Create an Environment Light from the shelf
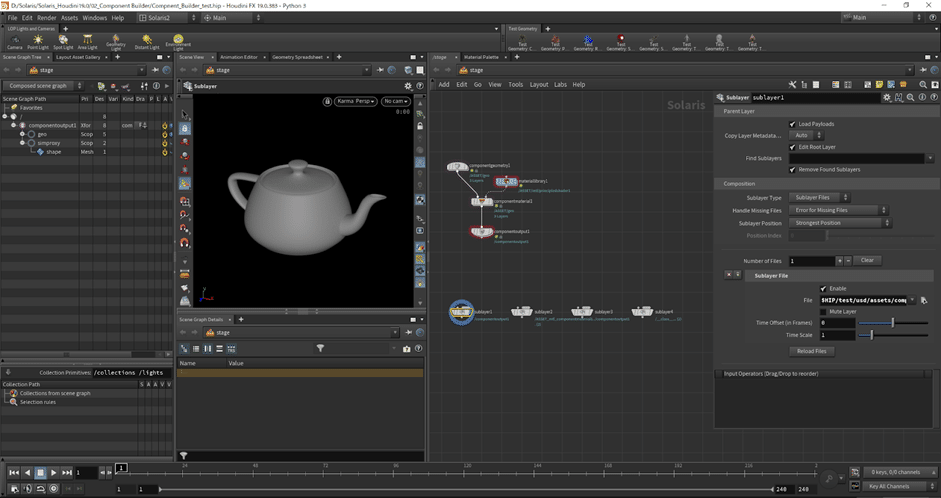 (x=177, y=41)
